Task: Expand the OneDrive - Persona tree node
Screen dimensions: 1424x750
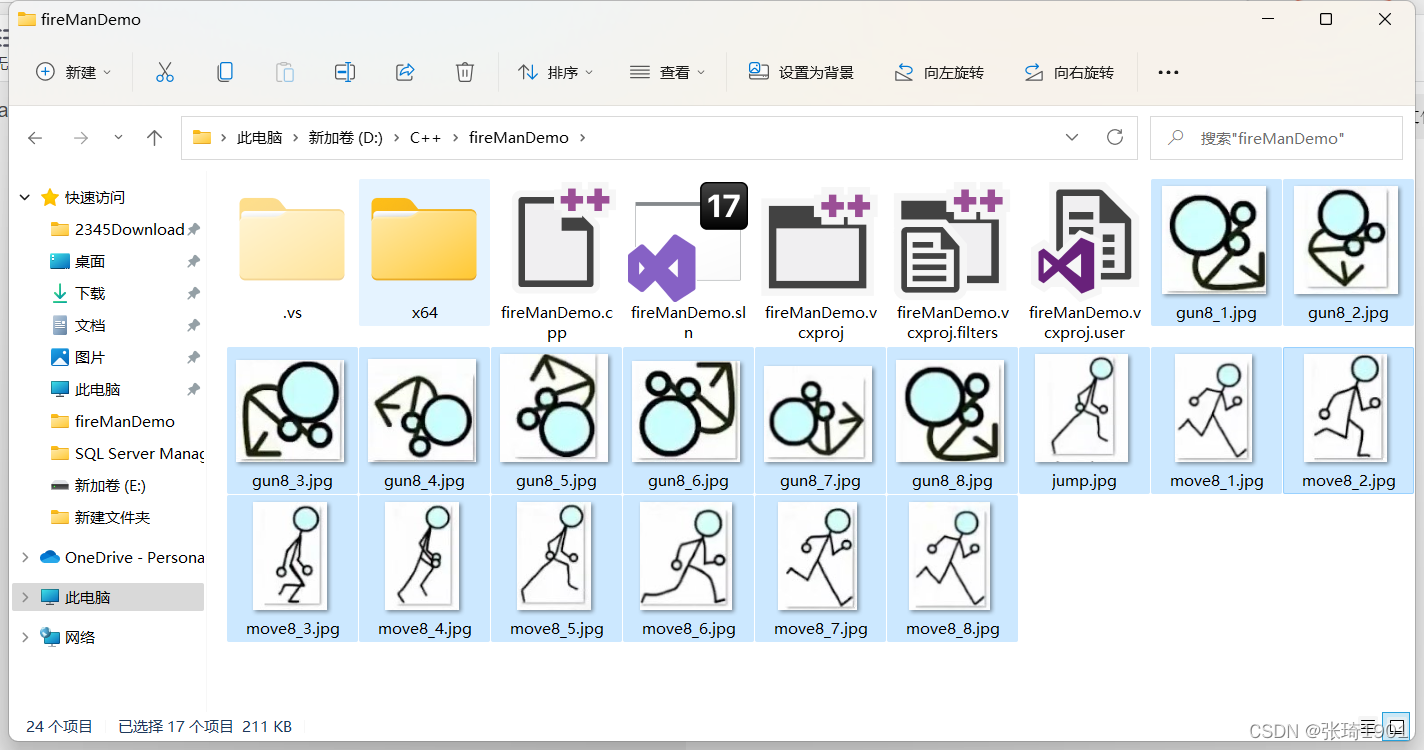Action: click(25, 557)
